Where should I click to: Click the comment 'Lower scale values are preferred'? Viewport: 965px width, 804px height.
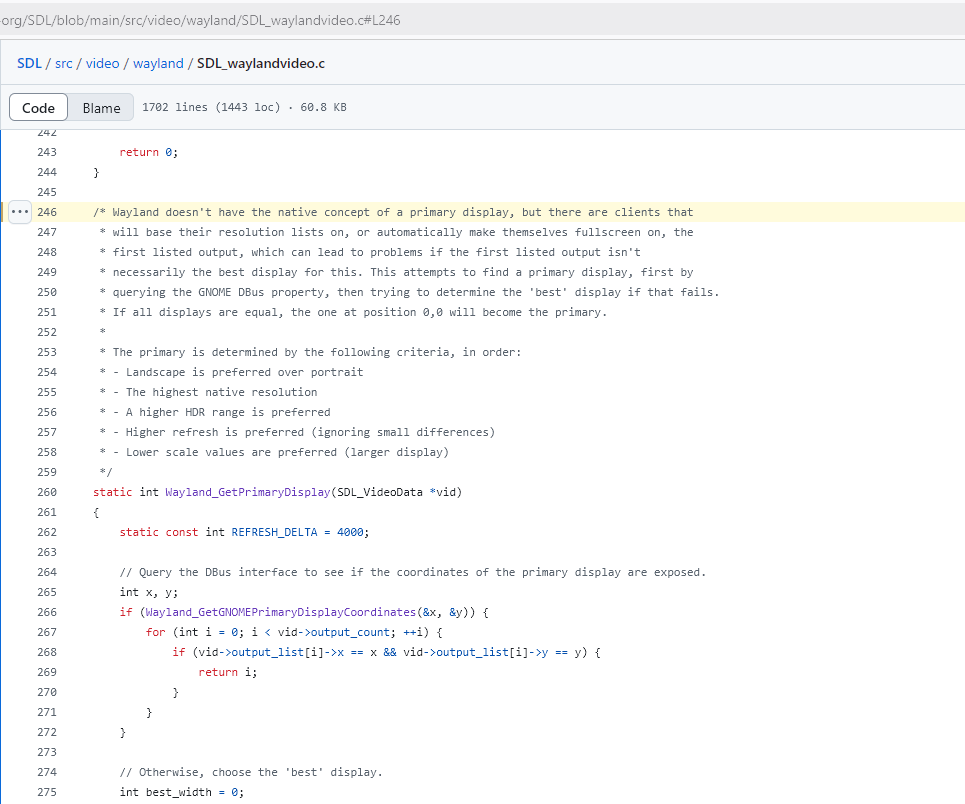tap(231, 452)
